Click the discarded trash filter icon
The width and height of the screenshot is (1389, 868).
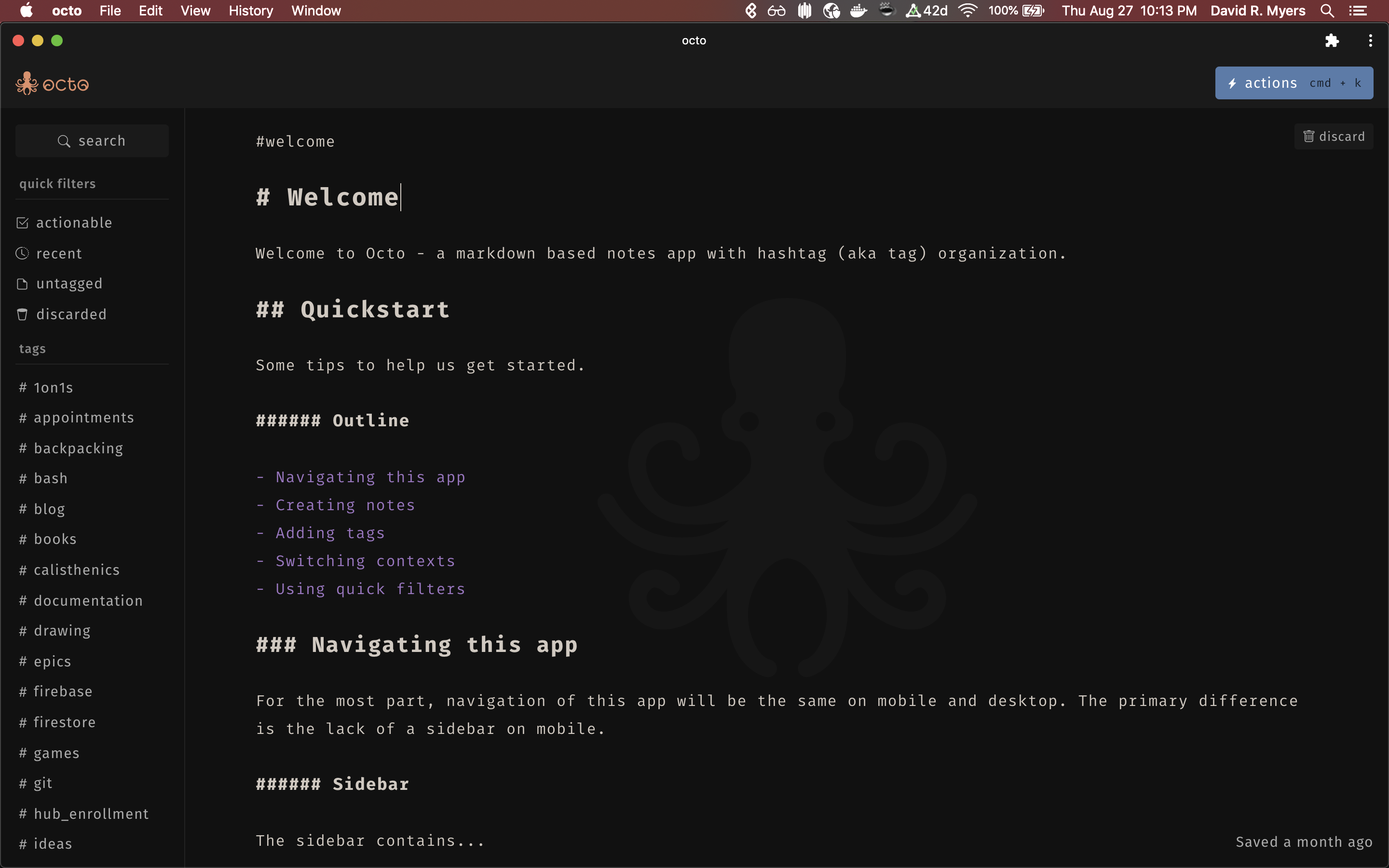click(x=22, y=314)
